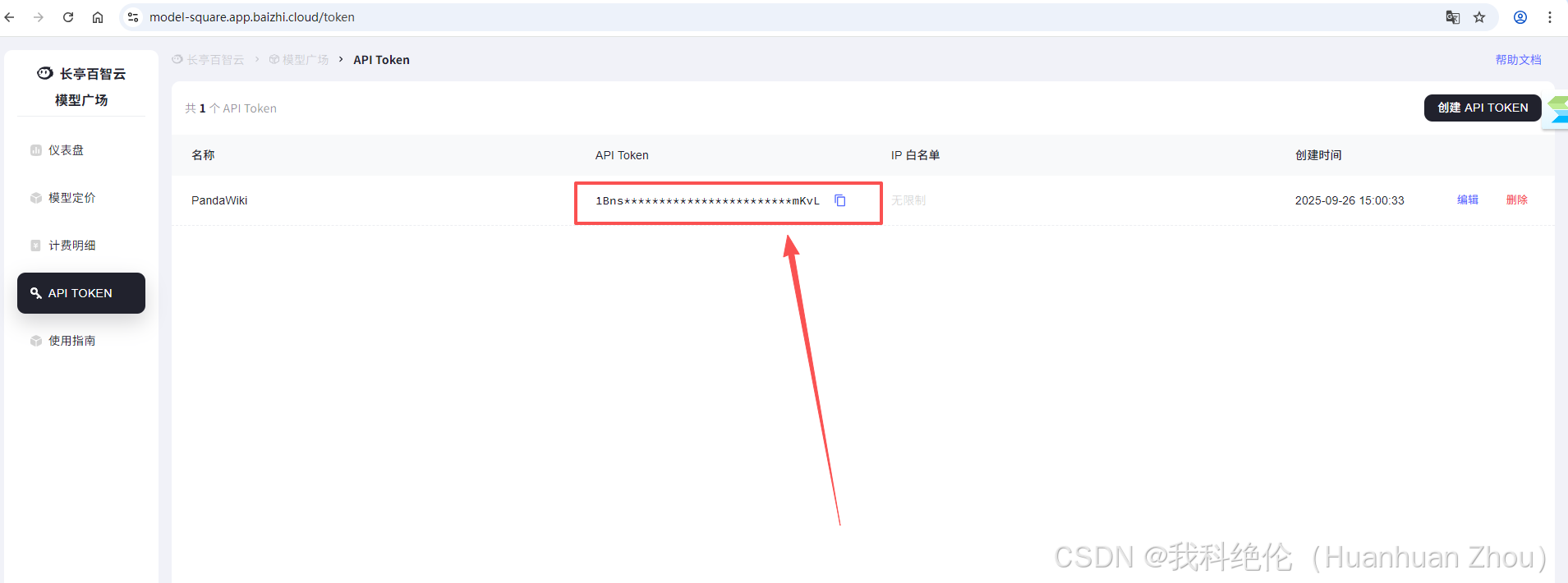Open the 帮助文档 link
Viewport: 1568px width, 583px height.
click(1518, 60)
